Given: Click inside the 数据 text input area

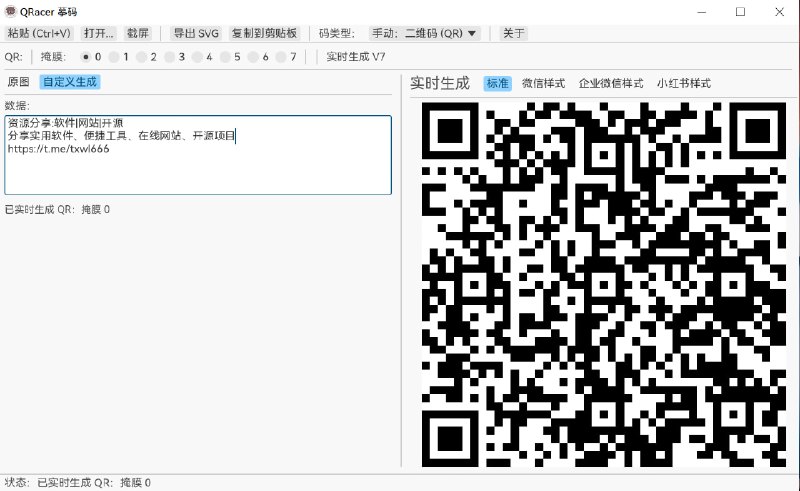Looking at the screenshot, I should click(x=198, y=155).
